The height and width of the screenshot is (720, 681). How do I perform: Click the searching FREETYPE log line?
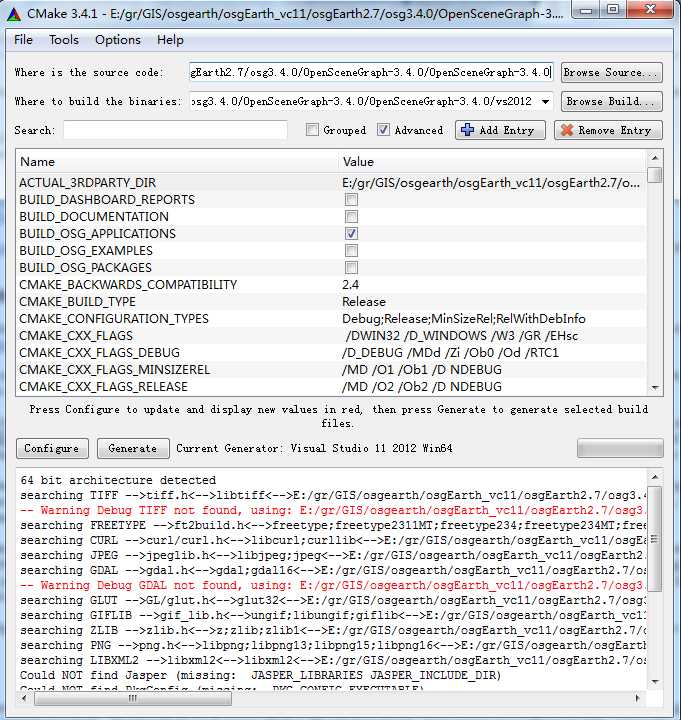click(x=333, y=525)
